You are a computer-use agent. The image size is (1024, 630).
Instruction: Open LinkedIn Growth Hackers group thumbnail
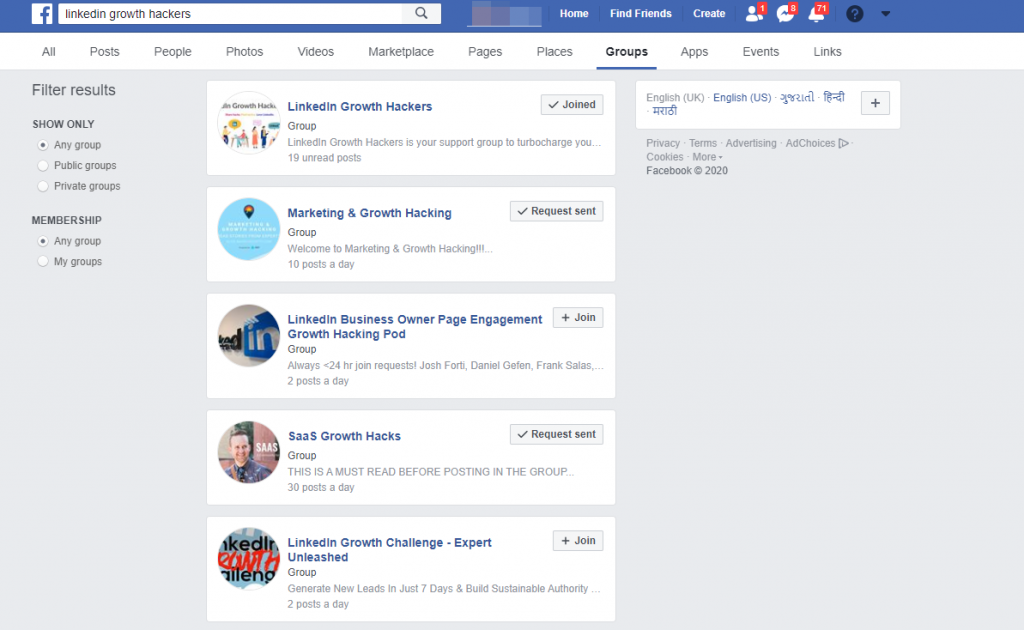(249, 123)
